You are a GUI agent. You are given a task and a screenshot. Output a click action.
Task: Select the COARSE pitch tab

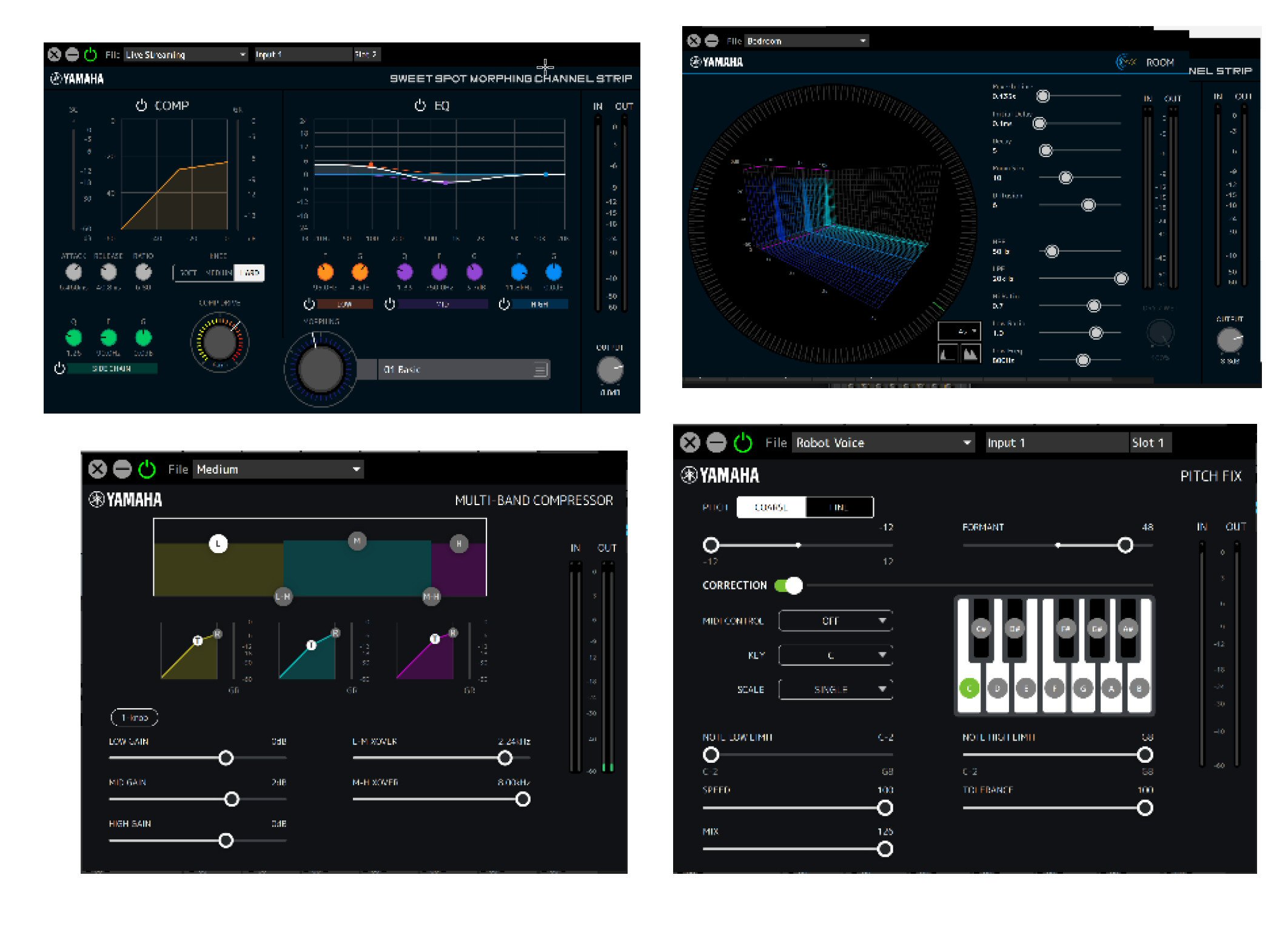[771, 507]
